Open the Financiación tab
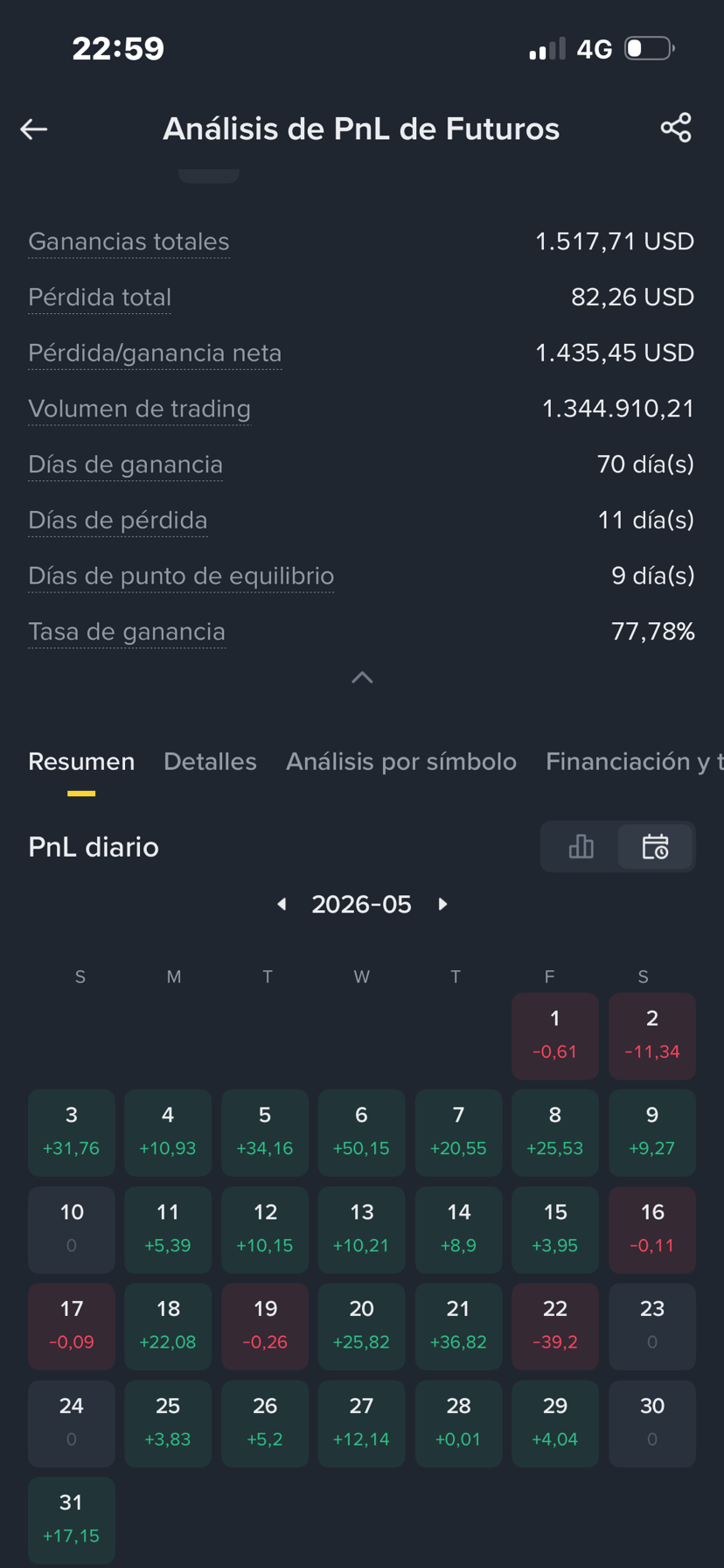The image size is (724, 1568). click(635, 761)
